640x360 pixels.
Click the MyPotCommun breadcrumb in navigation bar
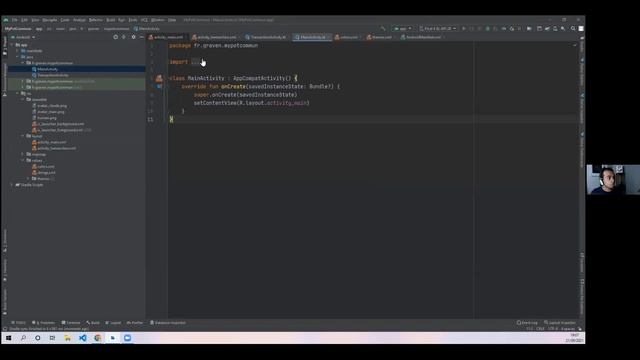point(18,29)
